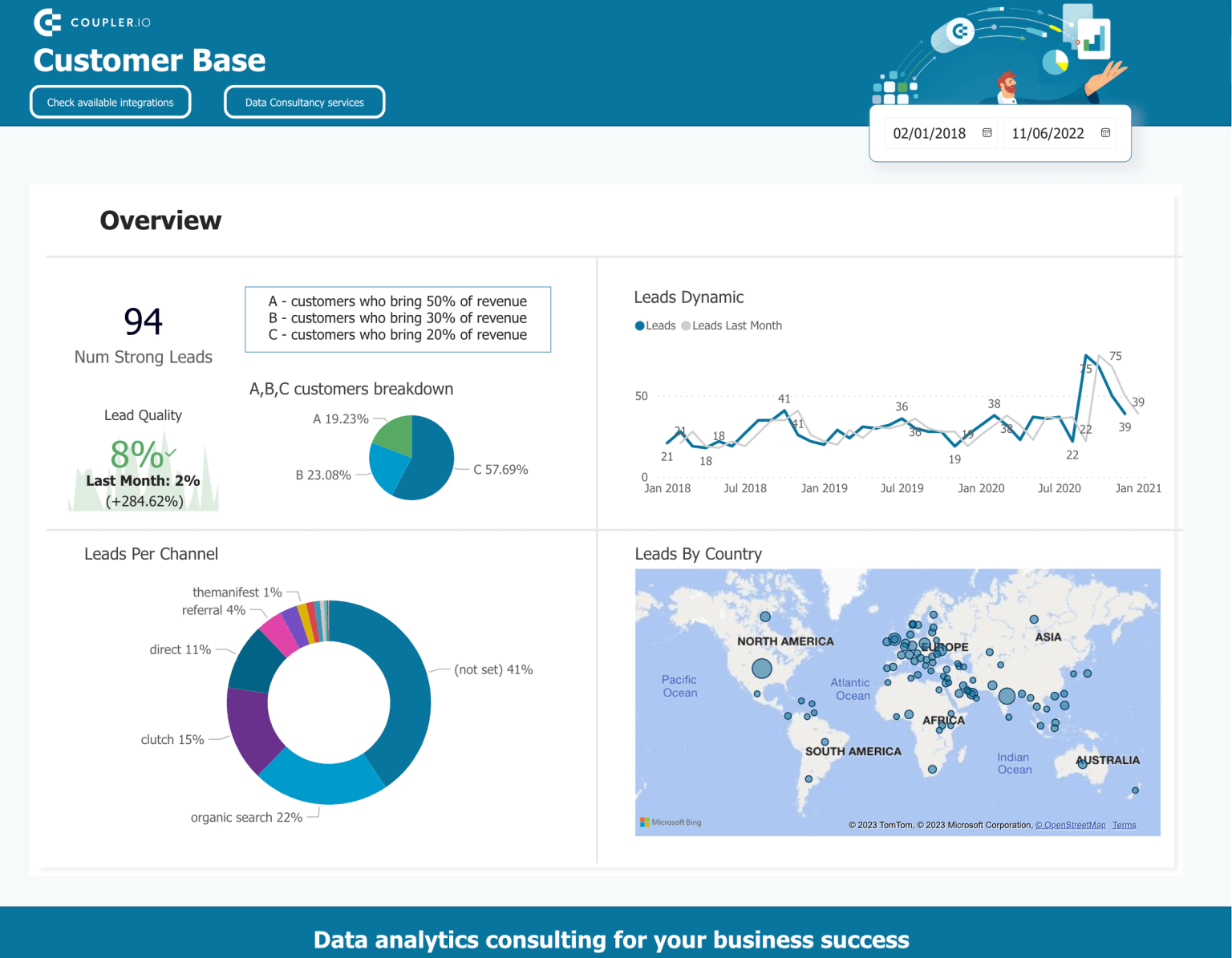Click the 'Check available integrations' button

tap(110, 102)
